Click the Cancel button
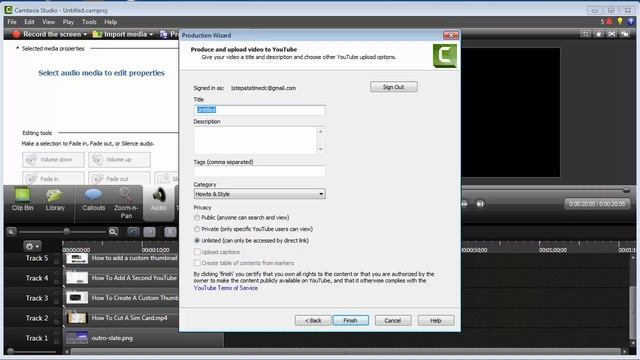640x360 pixels. (x=393, y=320)
